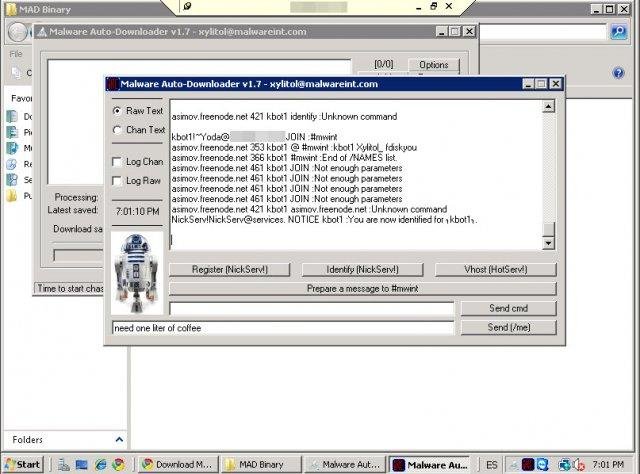Screen dimensions: 640x474
Task: Launch Internet Explorer from quick launch
Action: (x=100, y=465)
